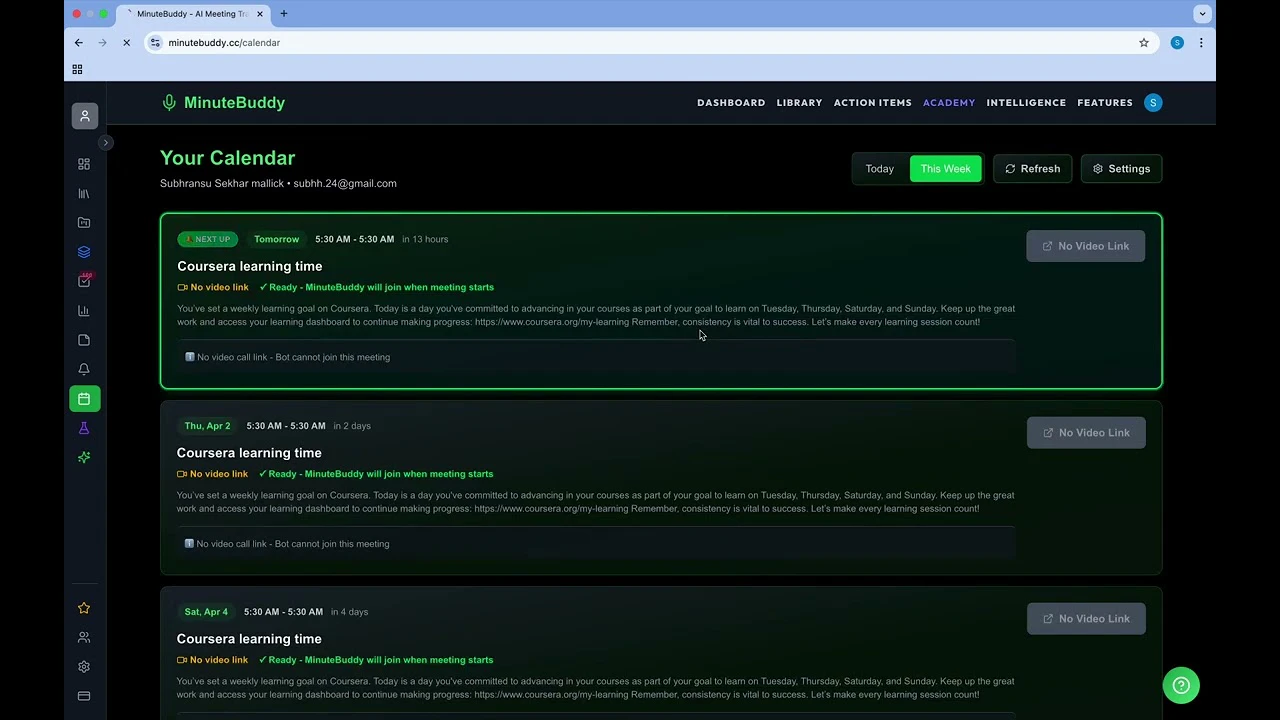Click the address bar showing minutebuddy.cc/calendar
The image size is (1280, 720).
point(650,43)
